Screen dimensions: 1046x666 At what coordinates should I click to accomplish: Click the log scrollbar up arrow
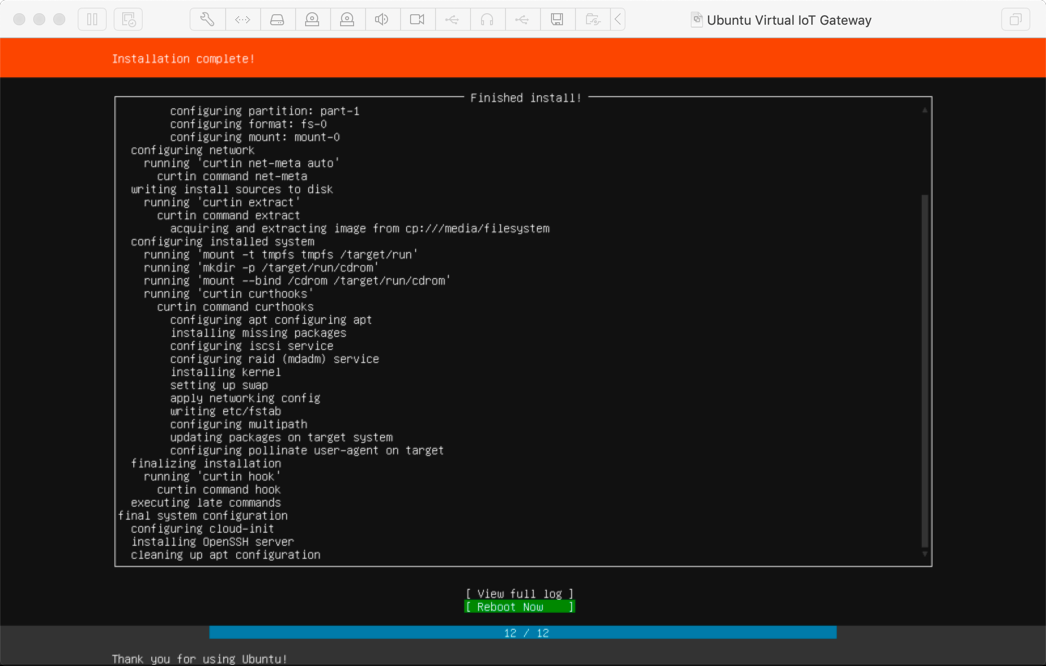[x=925, y=110]
